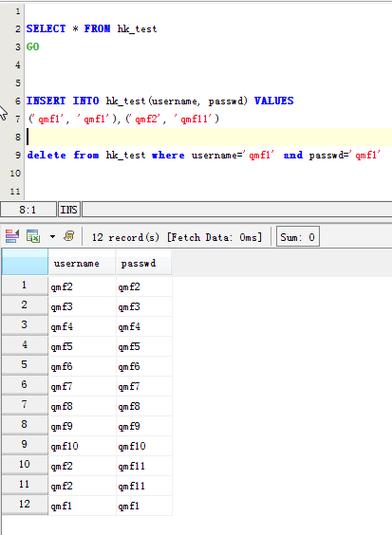Click the passwd column header
The height and width of the screenshot is (535, 392).
point(144,263)
